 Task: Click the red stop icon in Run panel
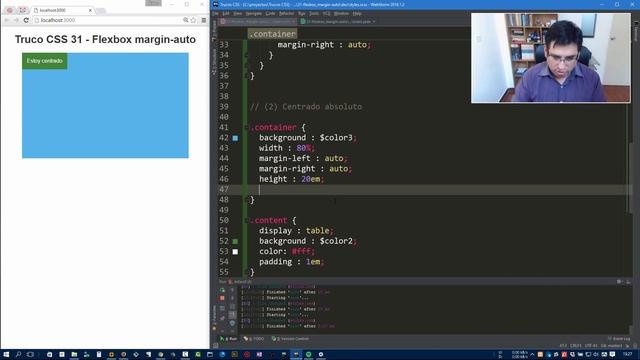pos(222,298)
